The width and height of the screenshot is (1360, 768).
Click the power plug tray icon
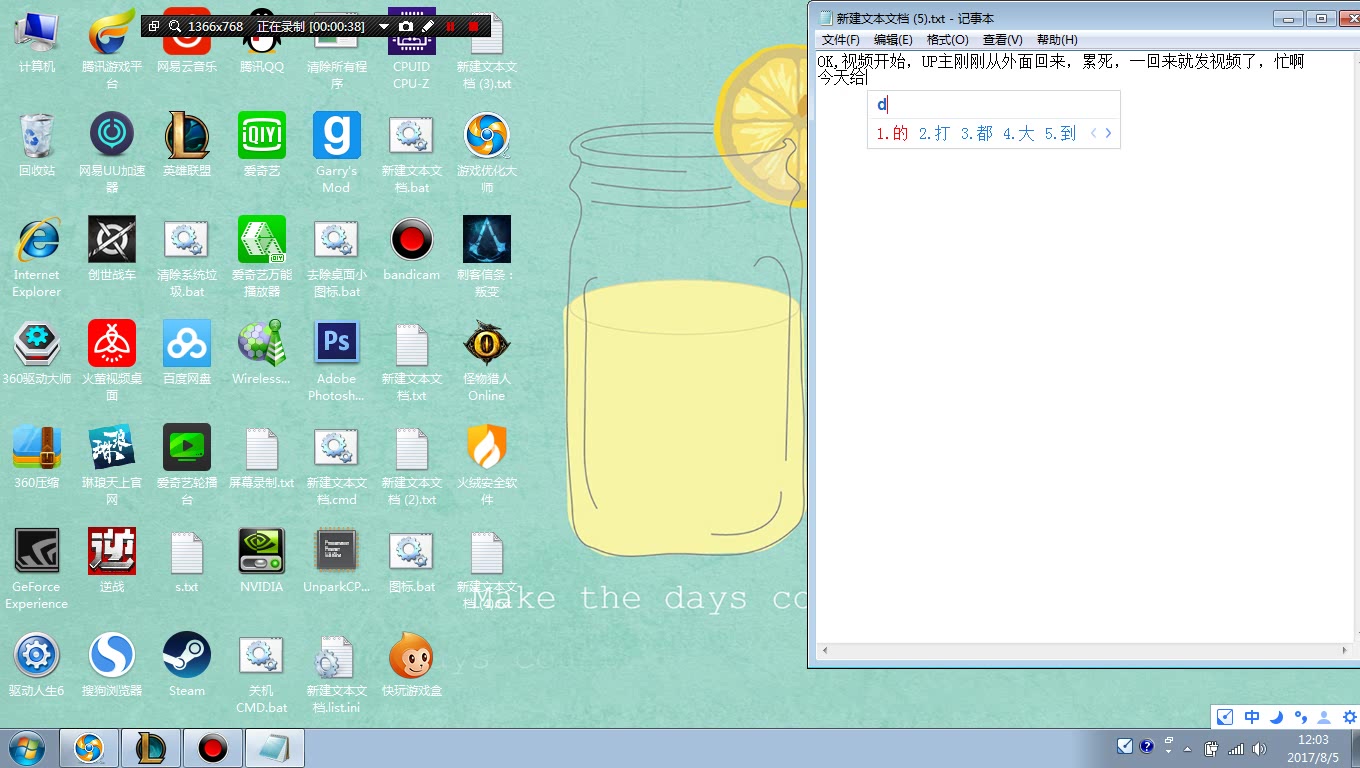pyautogui.click(x=1211, y=748)
